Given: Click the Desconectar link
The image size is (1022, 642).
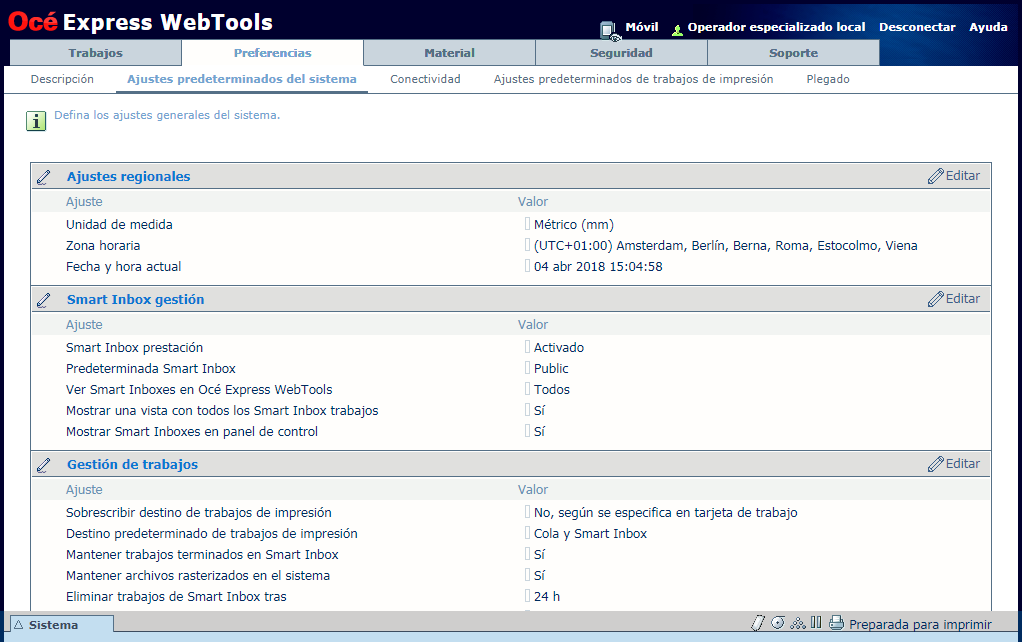Looking at the screenshot, I should [917, 27].
